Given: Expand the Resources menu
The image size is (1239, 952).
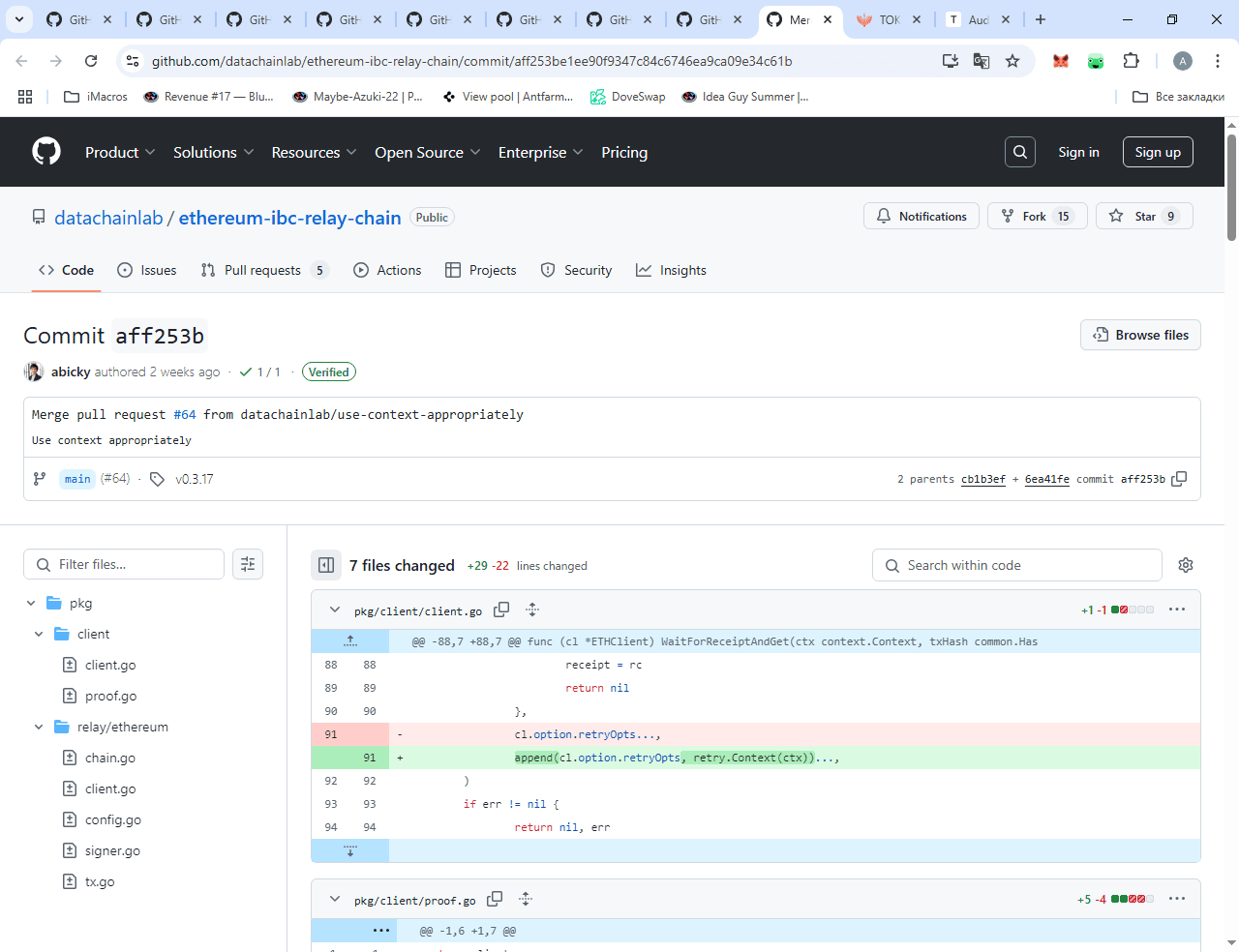Looking at the screenshot, I should 314,152.
